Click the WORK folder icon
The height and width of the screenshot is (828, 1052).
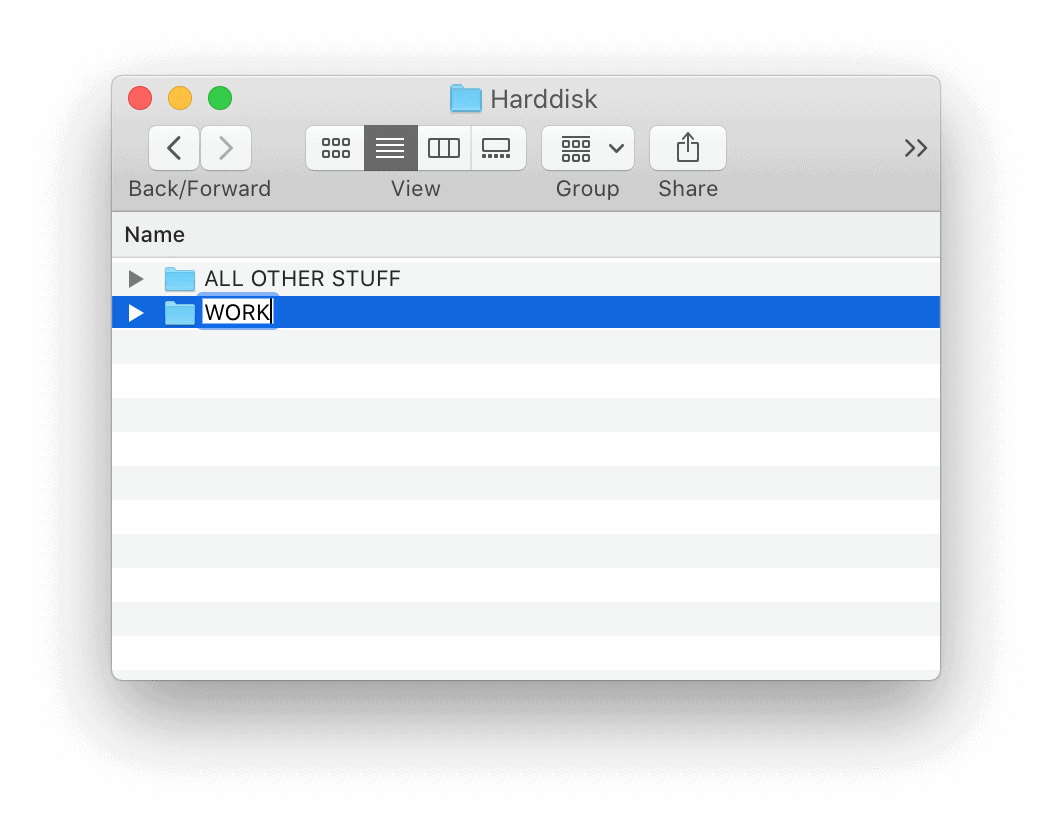tap(180, 313)
